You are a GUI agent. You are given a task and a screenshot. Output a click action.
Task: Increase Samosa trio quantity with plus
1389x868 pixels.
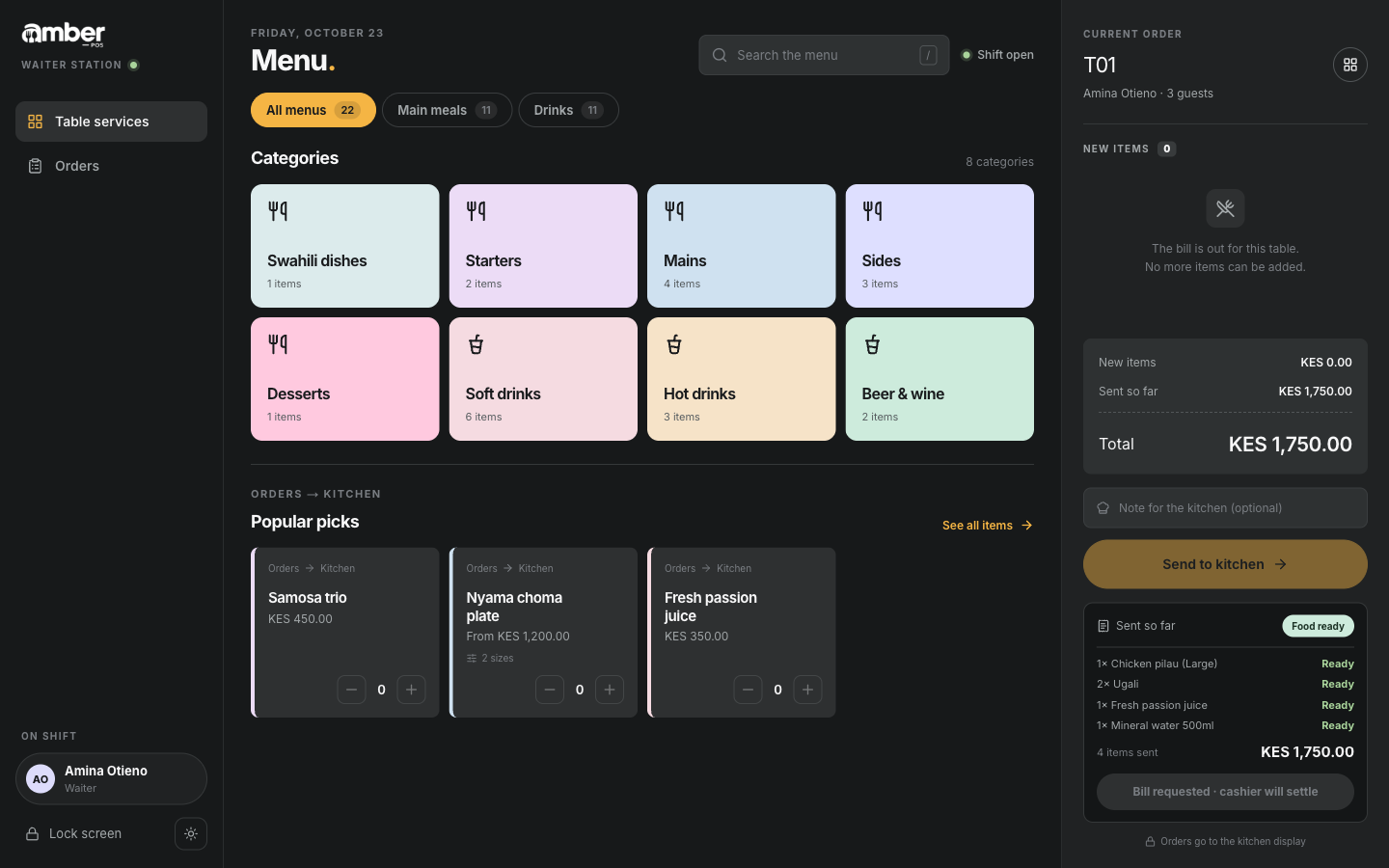click(x=412, y=690)
